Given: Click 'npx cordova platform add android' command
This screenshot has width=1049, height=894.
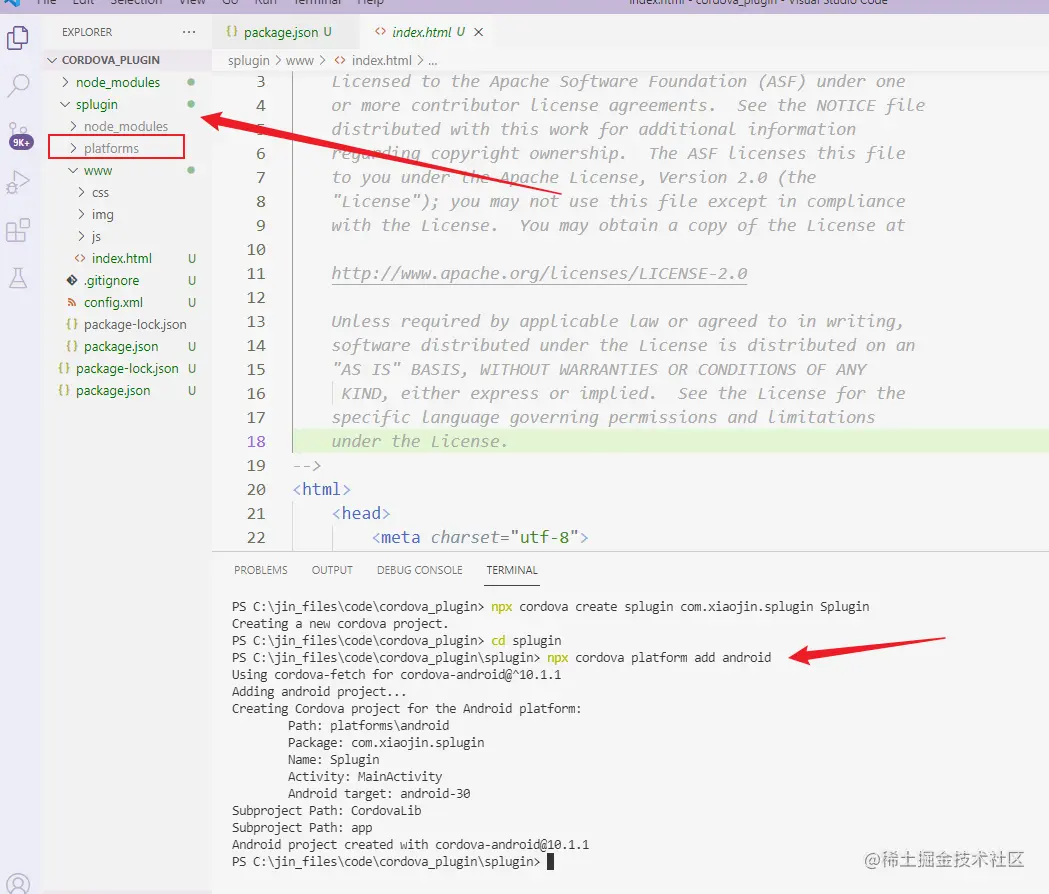Looking at the screenshot, I should [659, 658].
